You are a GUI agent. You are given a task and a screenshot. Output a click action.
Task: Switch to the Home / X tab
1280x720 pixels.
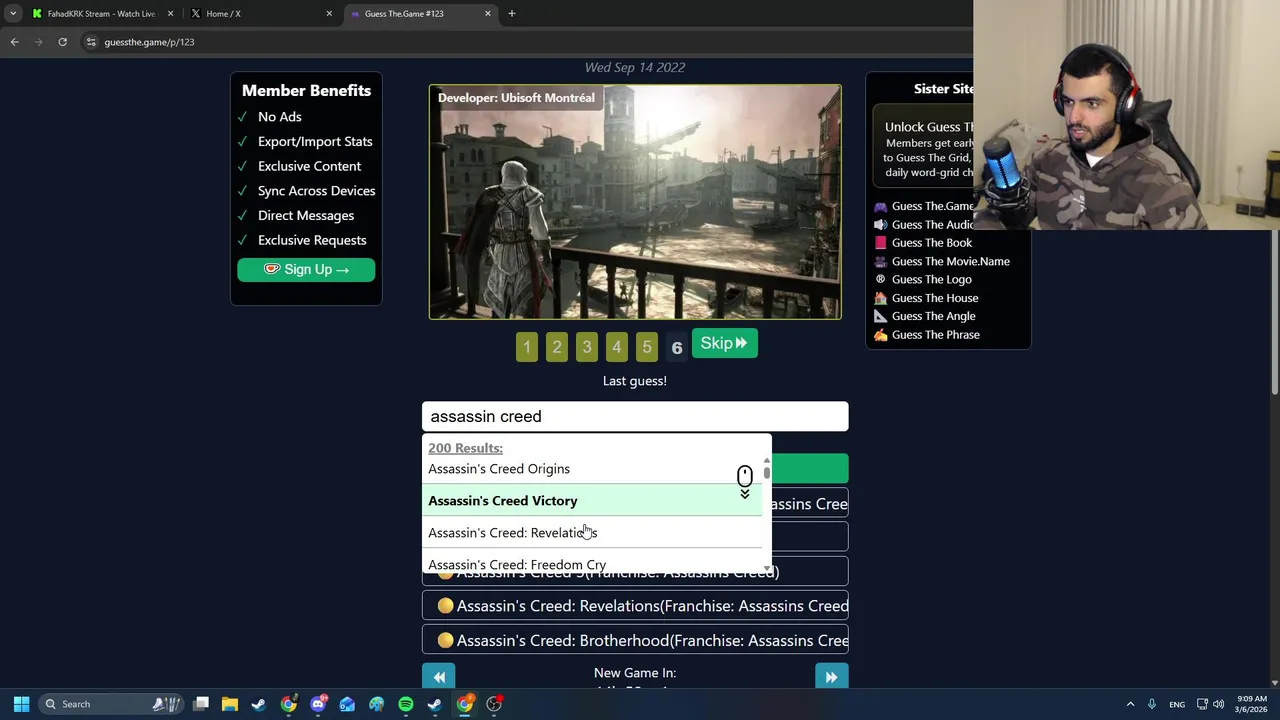260,13
